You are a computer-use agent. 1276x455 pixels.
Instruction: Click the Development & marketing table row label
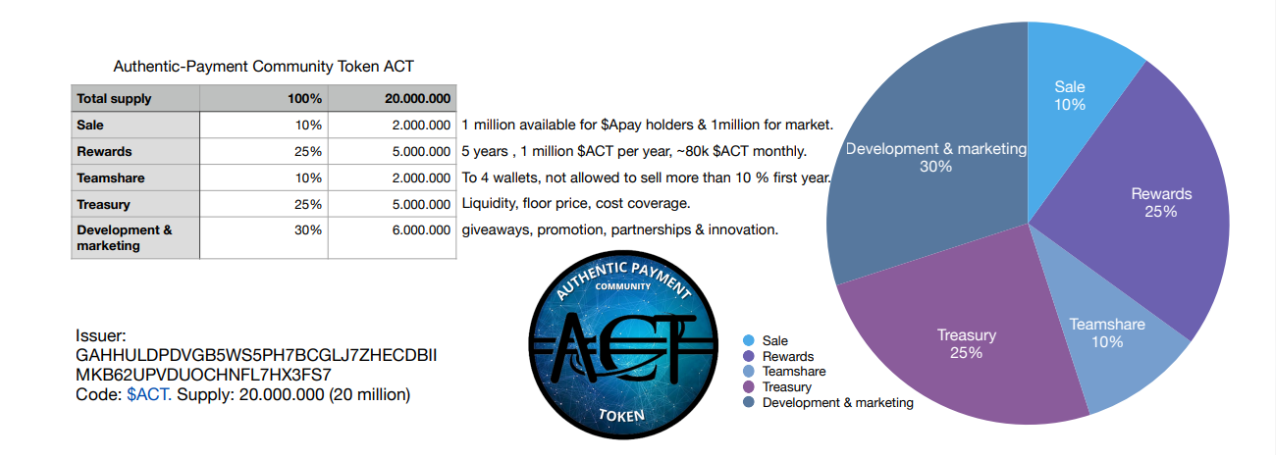pos(135,238)
